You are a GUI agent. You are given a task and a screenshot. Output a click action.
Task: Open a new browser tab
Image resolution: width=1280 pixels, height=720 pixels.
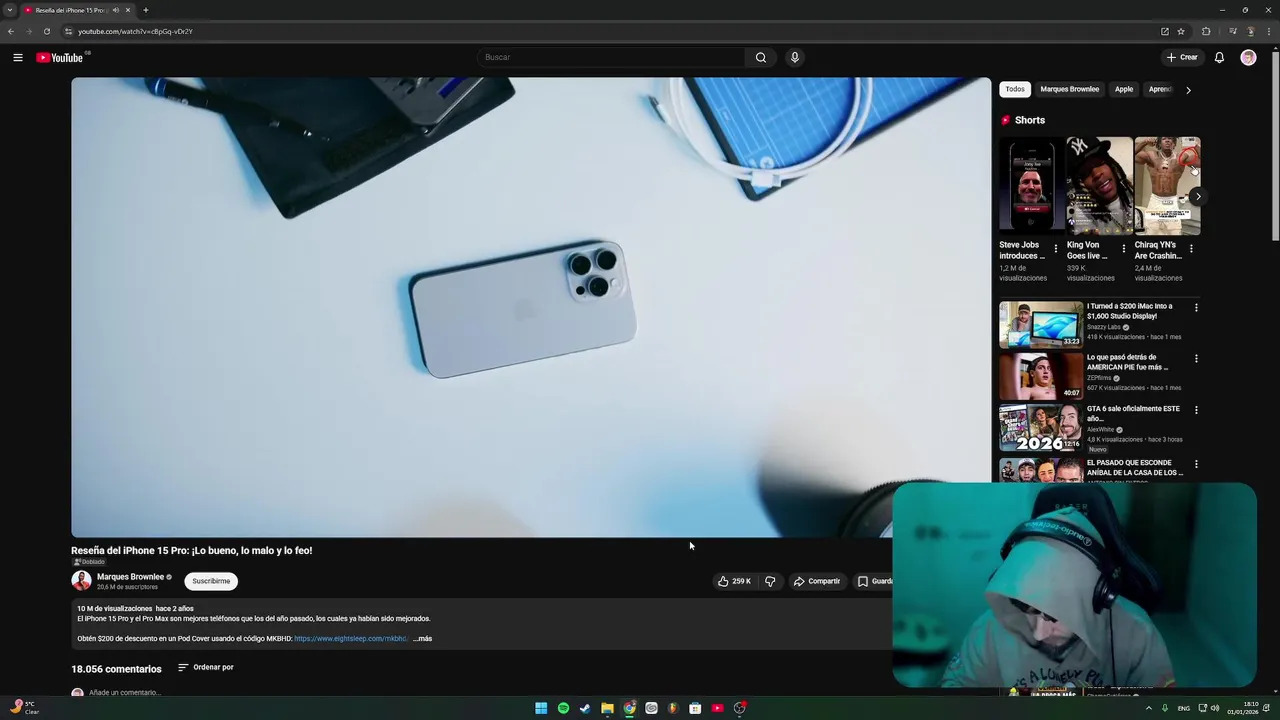click(x=145, y=10)
